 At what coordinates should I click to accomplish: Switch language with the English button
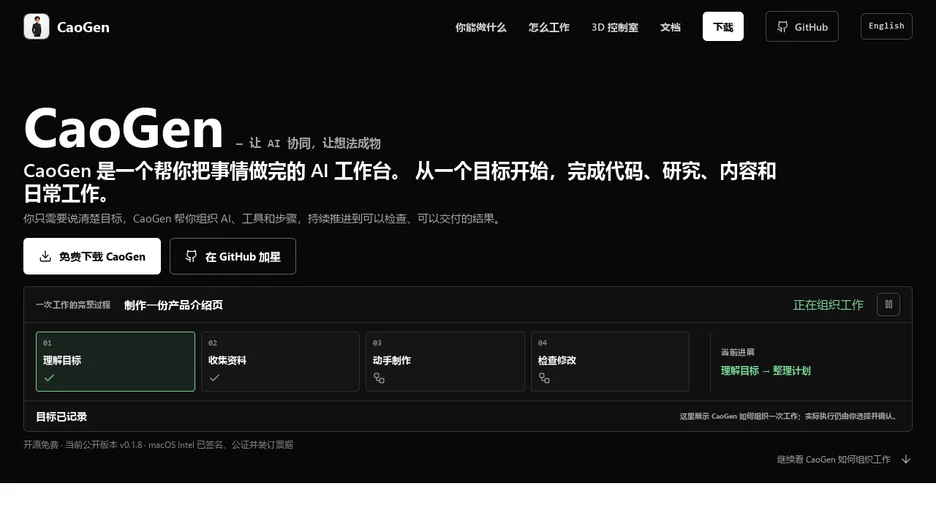click(886, 26)
